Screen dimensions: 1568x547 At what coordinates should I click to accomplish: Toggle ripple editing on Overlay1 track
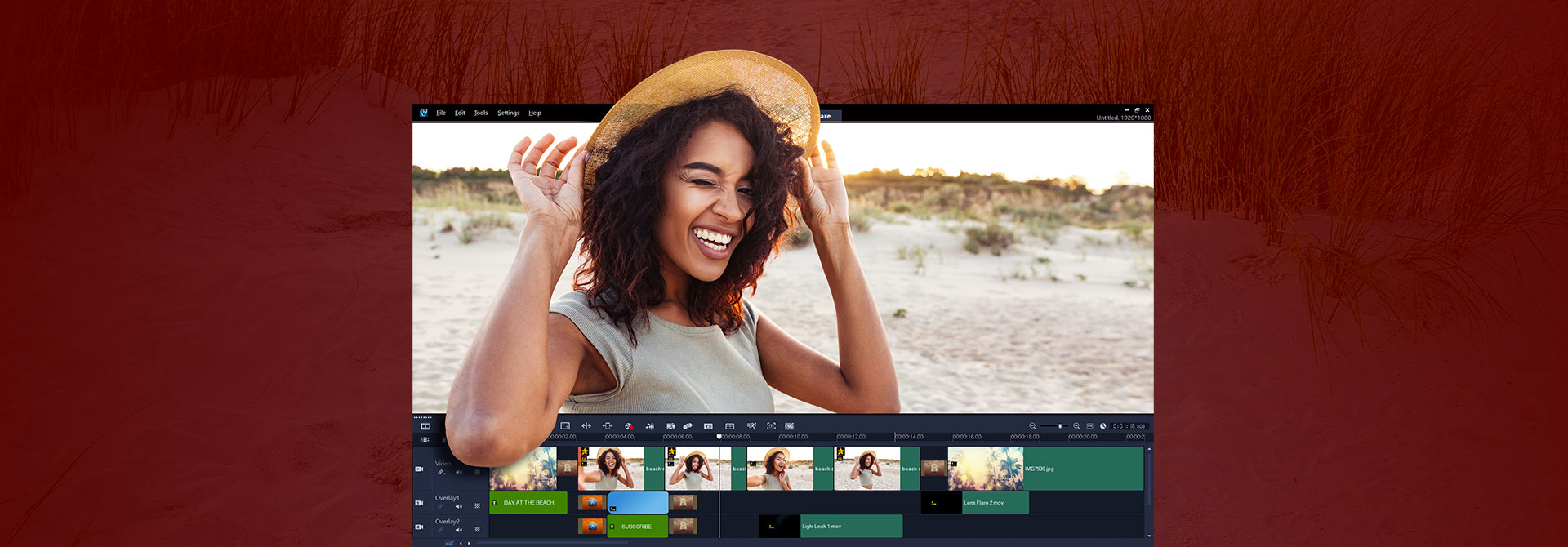click(478, 506)
